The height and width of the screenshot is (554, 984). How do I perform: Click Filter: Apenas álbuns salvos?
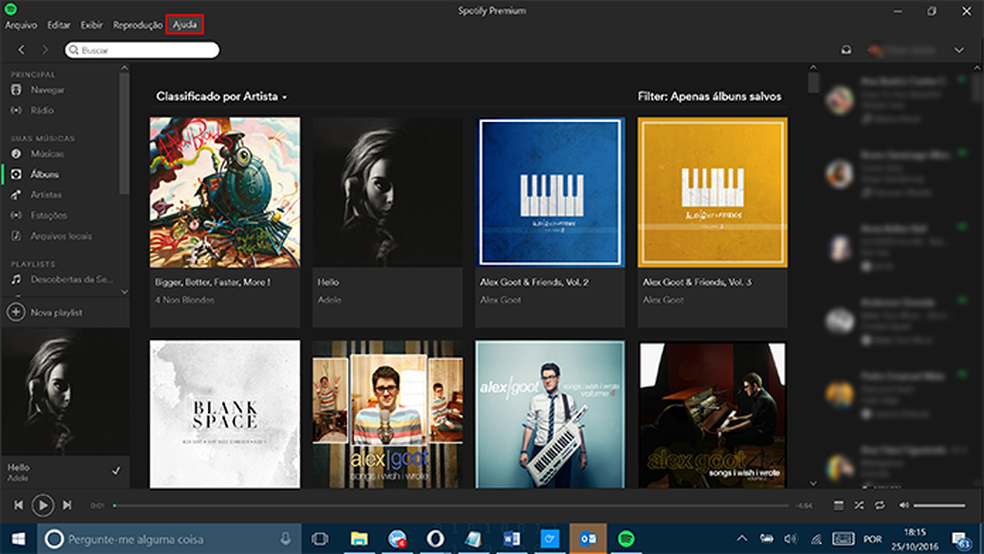[x=709, y=97]
